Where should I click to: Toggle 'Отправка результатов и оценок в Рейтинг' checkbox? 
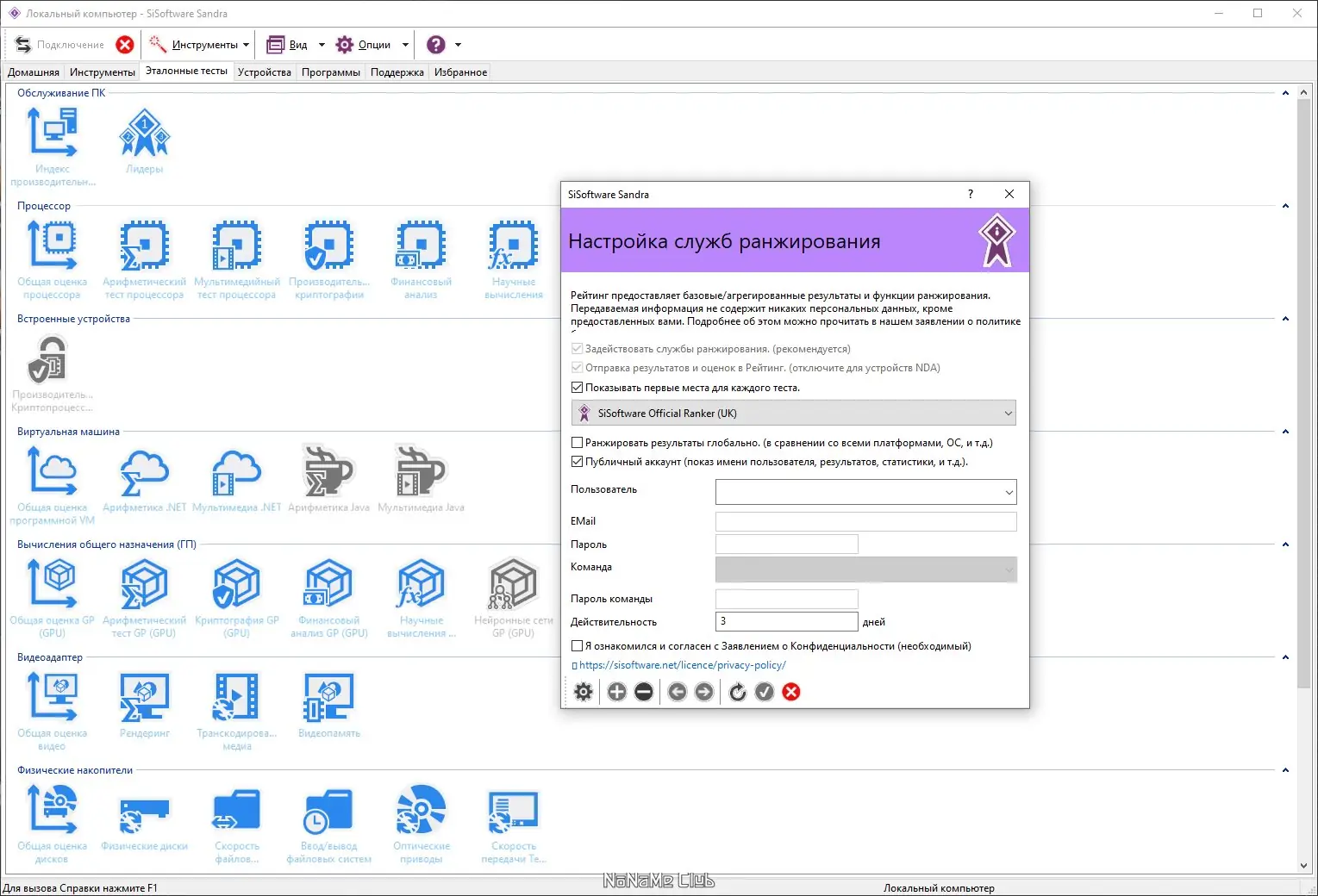click(578, 368)
